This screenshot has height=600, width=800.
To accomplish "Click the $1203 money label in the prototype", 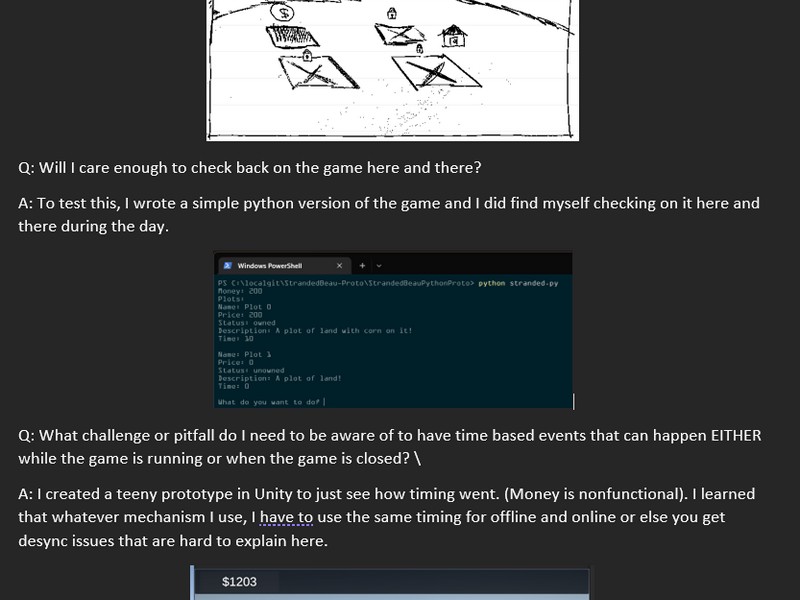I will 239,582.
